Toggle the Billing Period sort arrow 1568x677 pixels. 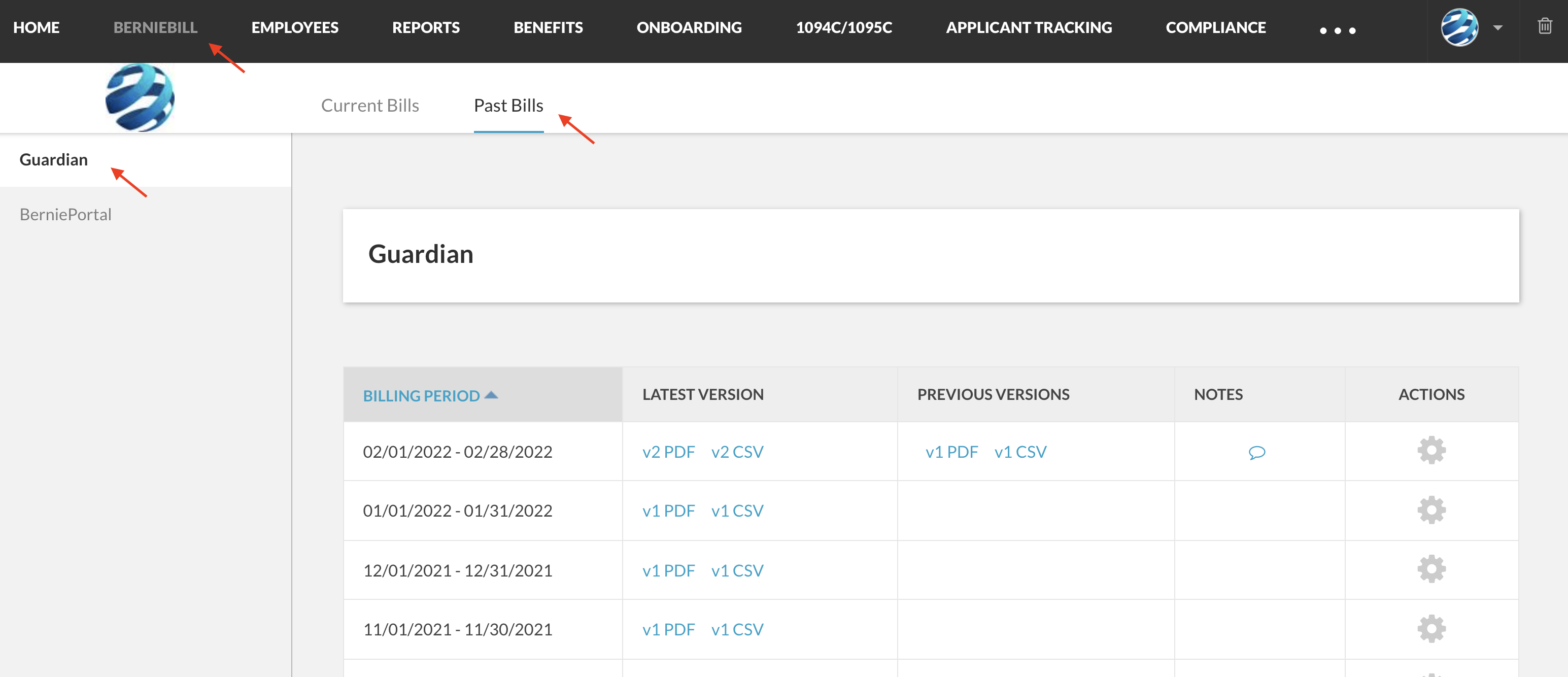point(491,395)
